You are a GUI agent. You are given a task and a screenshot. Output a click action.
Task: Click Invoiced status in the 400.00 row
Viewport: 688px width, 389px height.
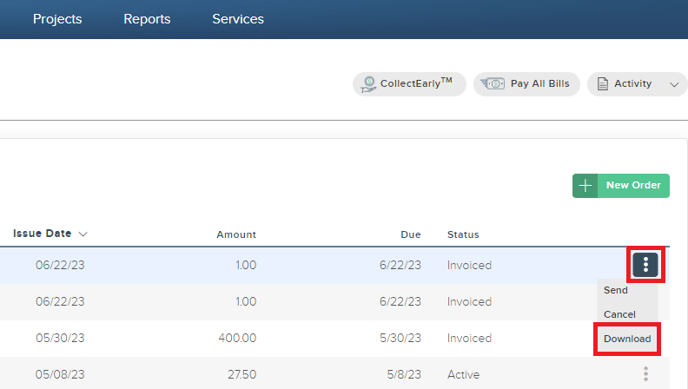click(x=469, y=338)
